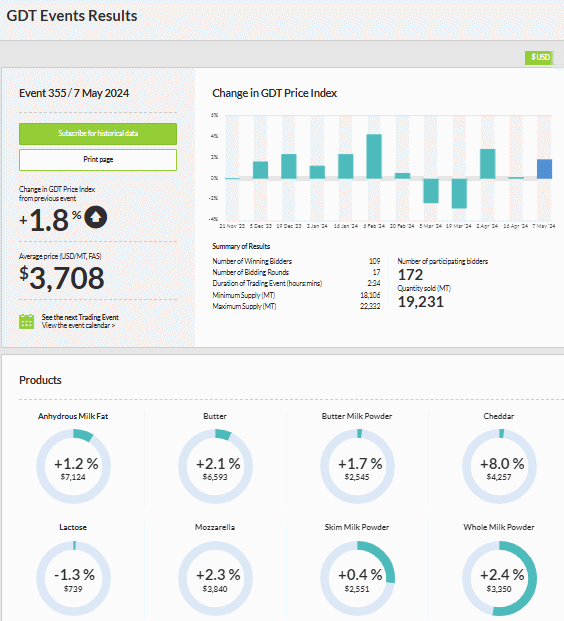Click the 16 Apr '24 axis date label
This screenshot has height=621, width=564.
click(x=516, y=226)
